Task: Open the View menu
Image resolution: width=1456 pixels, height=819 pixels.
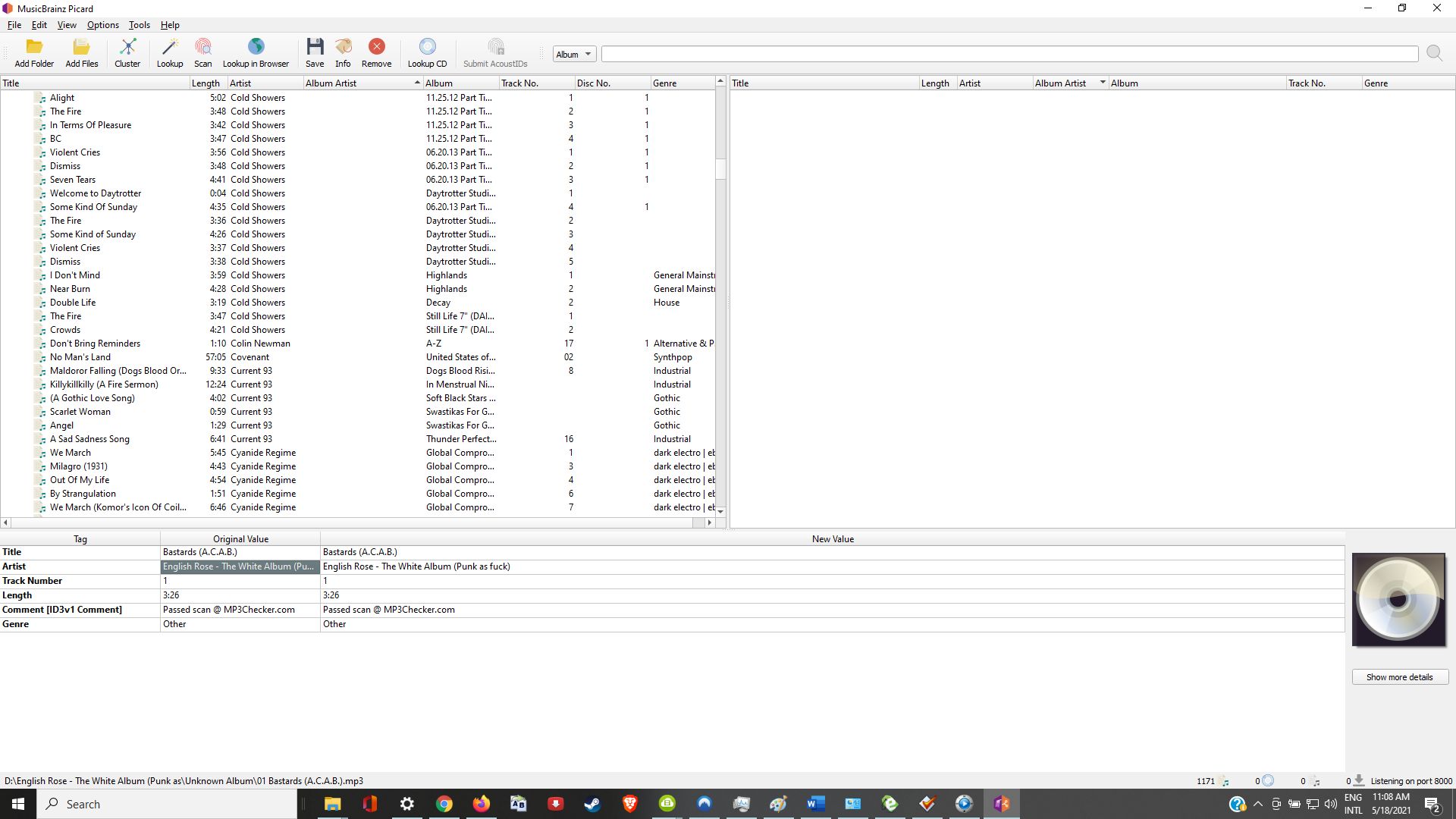Action: 67,25
